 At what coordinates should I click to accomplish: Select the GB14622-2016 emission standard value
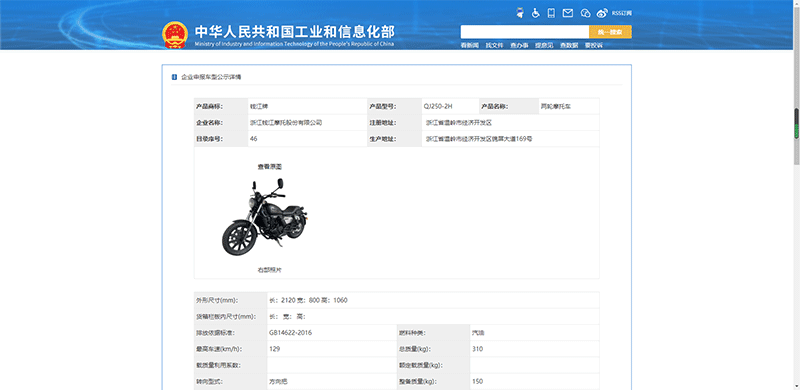(290, 333)
